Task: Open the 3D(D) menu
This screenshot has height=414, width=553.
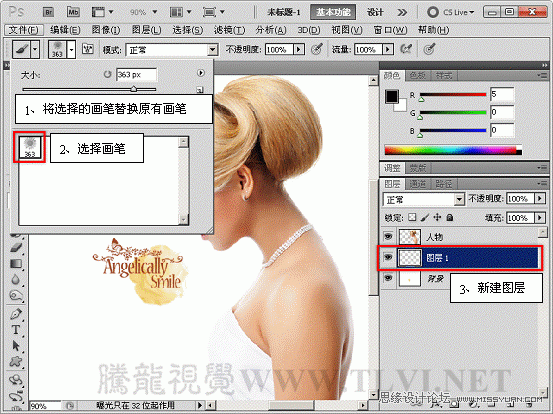Action: 309,30
